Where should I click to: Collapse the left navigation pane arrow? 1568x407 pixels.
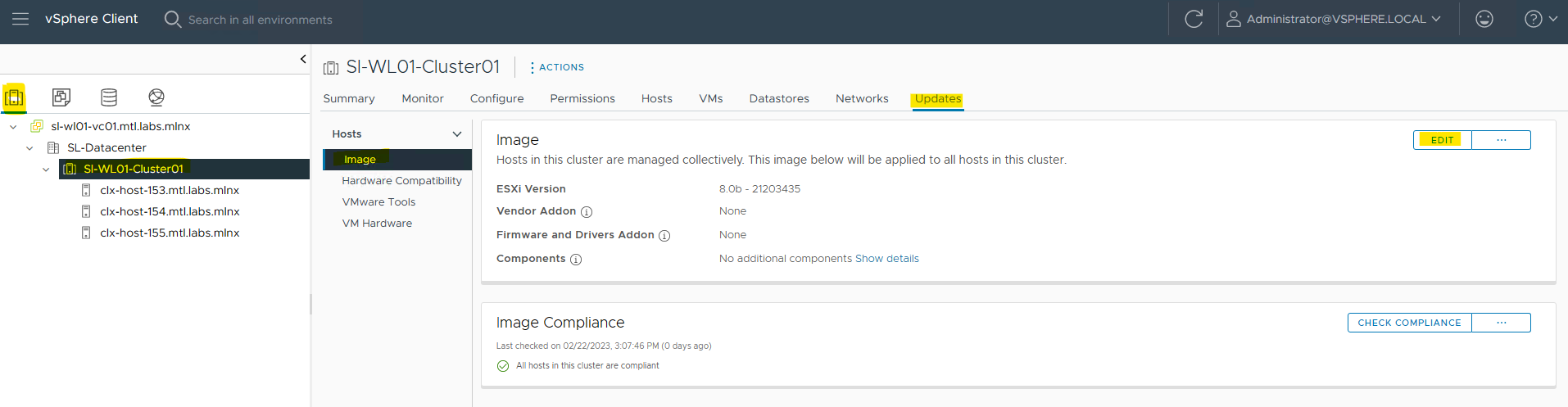pos(303,59)
